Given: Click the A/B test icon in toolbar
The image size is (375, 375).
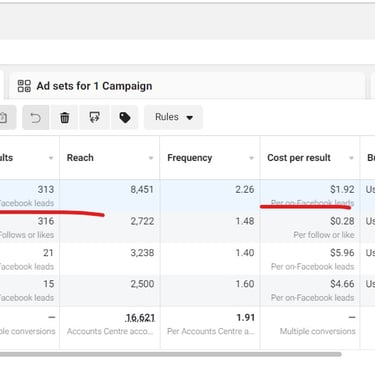Looking at the screenshot, I should click(95, 117).
